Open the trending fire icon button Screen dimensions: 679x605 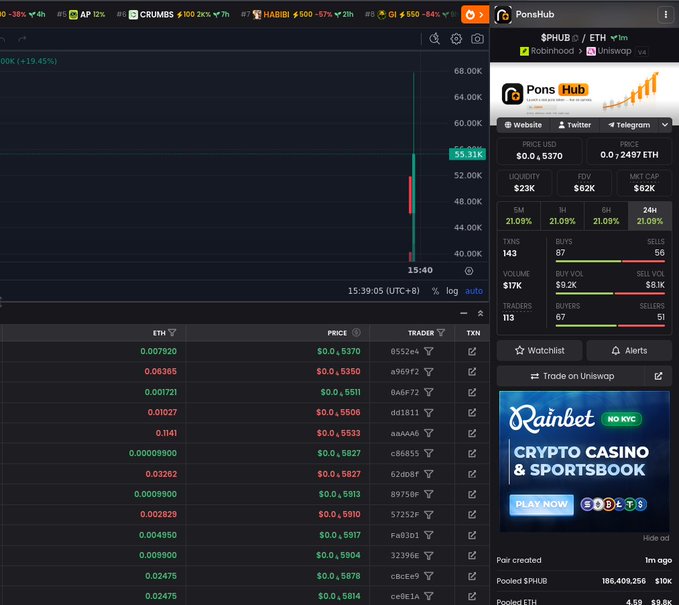pyautogui.click(x=475, y=15)
